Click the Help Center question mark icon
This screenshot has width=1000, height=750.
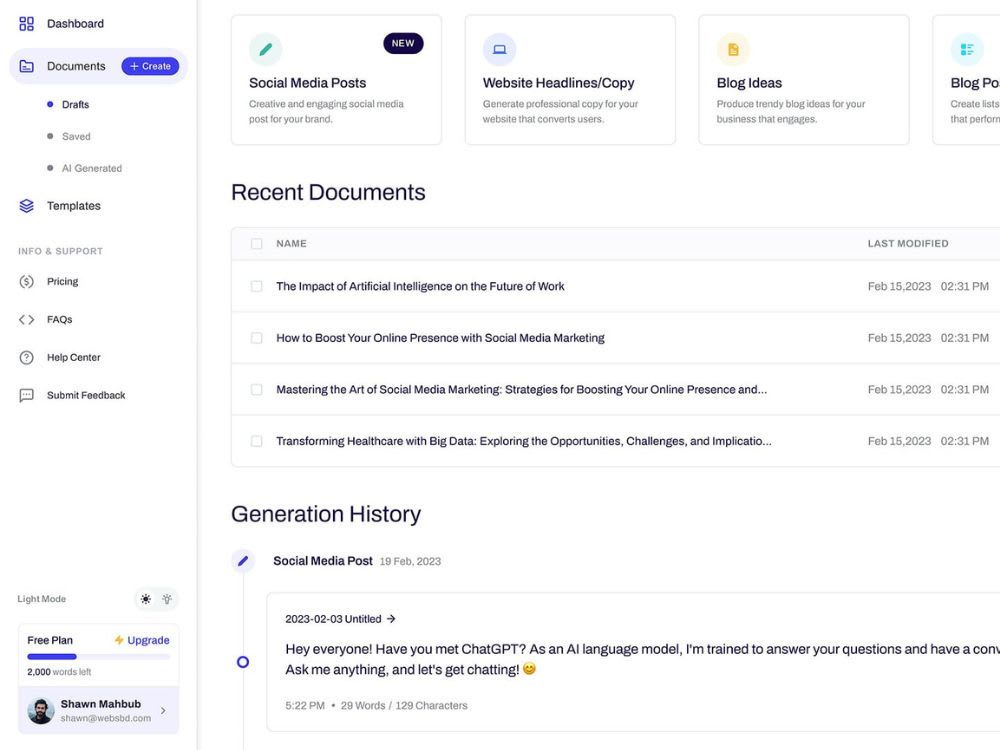tap(26, 358)
